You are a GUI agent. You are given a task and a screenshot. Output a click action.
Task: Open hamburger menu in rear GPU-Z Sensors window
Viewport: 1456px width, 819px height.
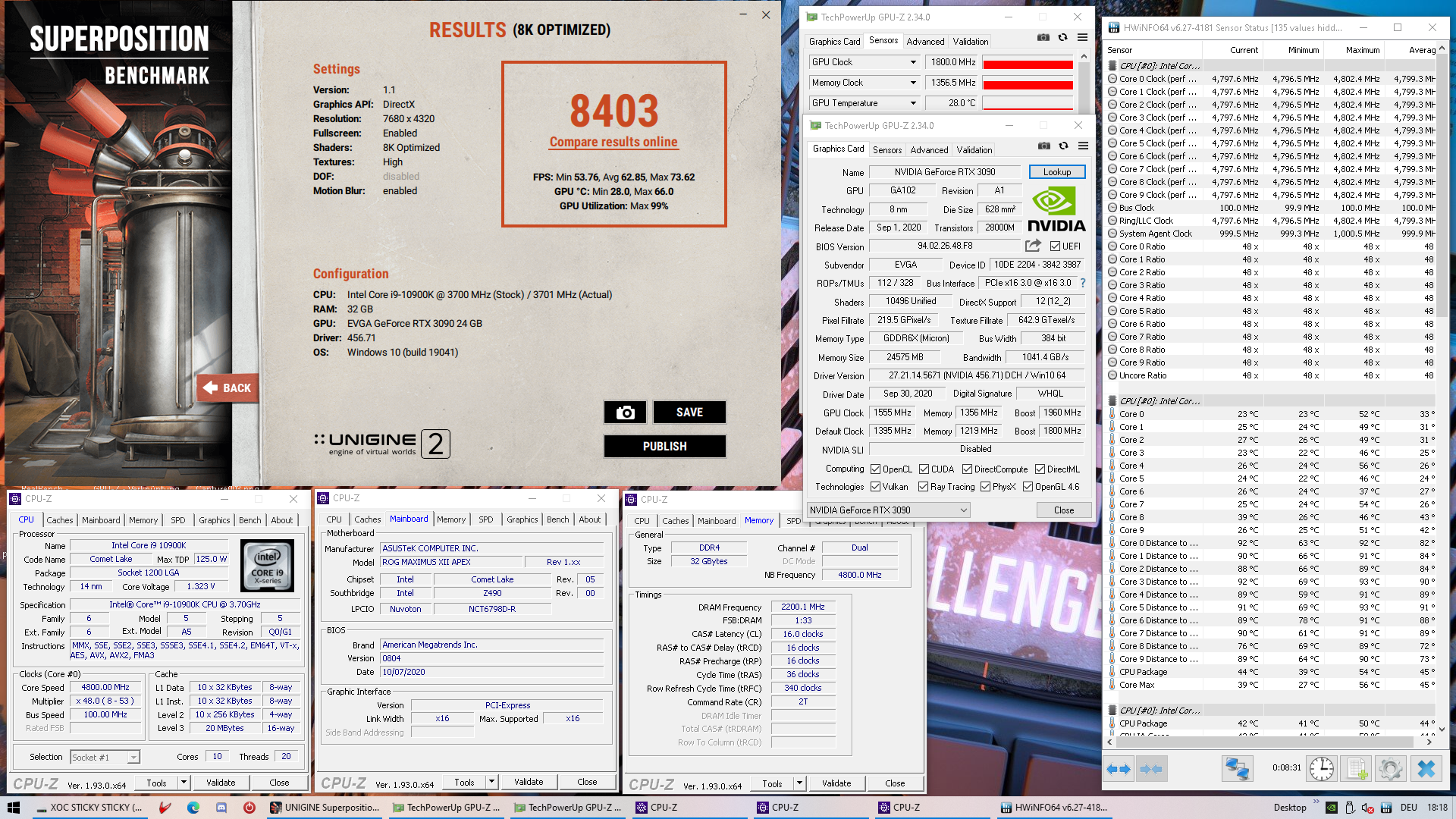click(1082, 38)
